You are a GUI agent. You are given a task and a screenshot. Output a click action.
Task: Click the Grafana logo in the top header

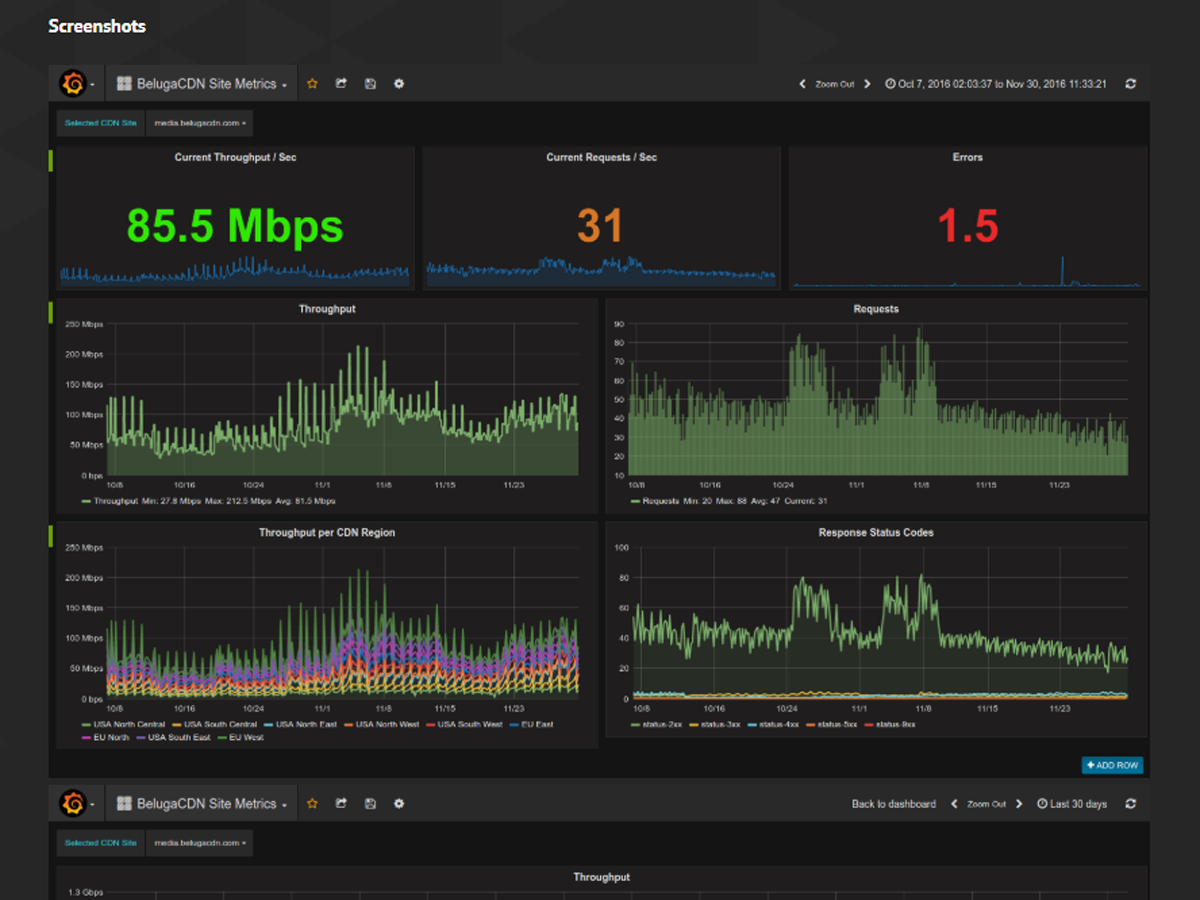(73, 84)
